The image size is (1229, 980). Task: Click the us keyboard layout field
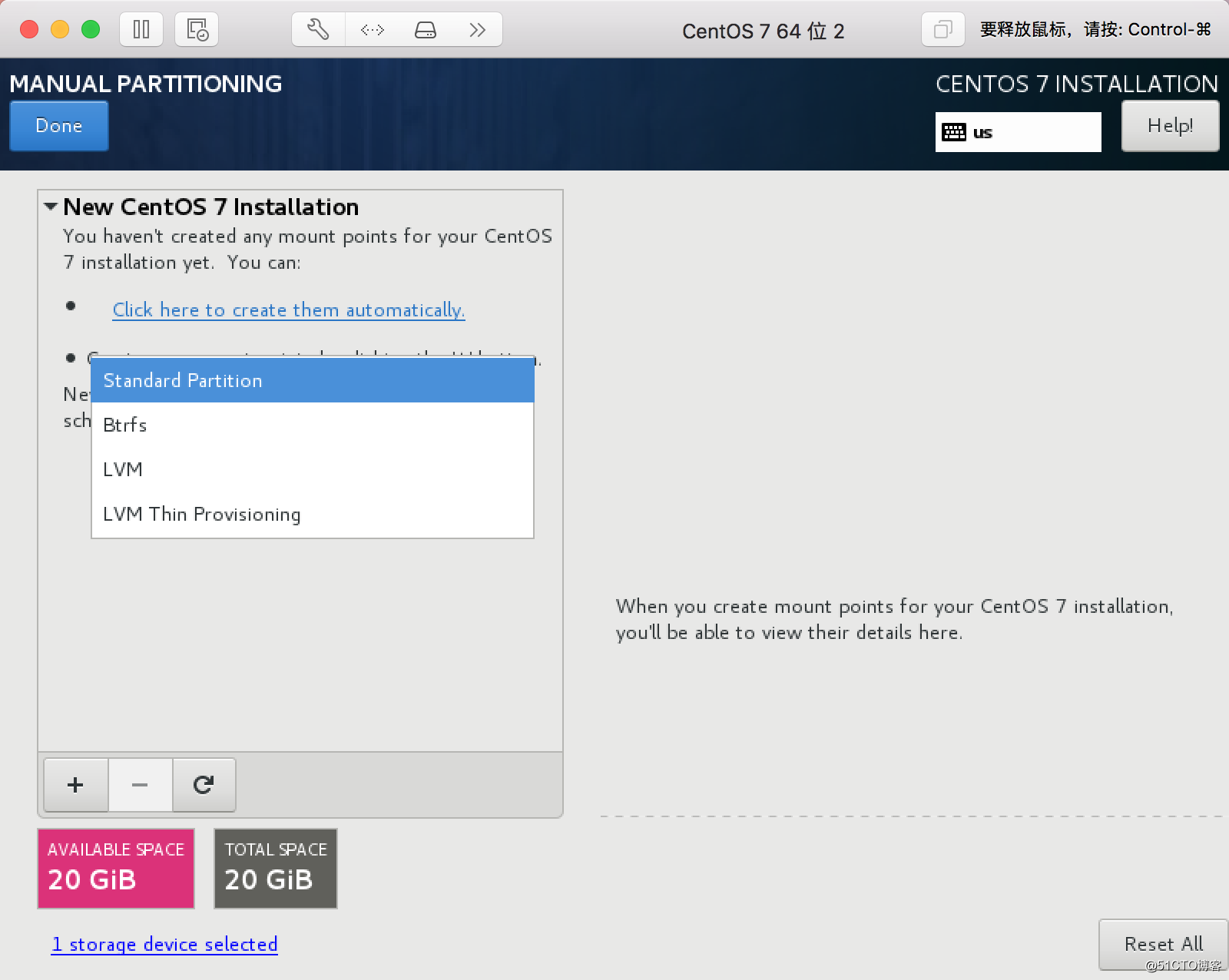coord(1018,132)
